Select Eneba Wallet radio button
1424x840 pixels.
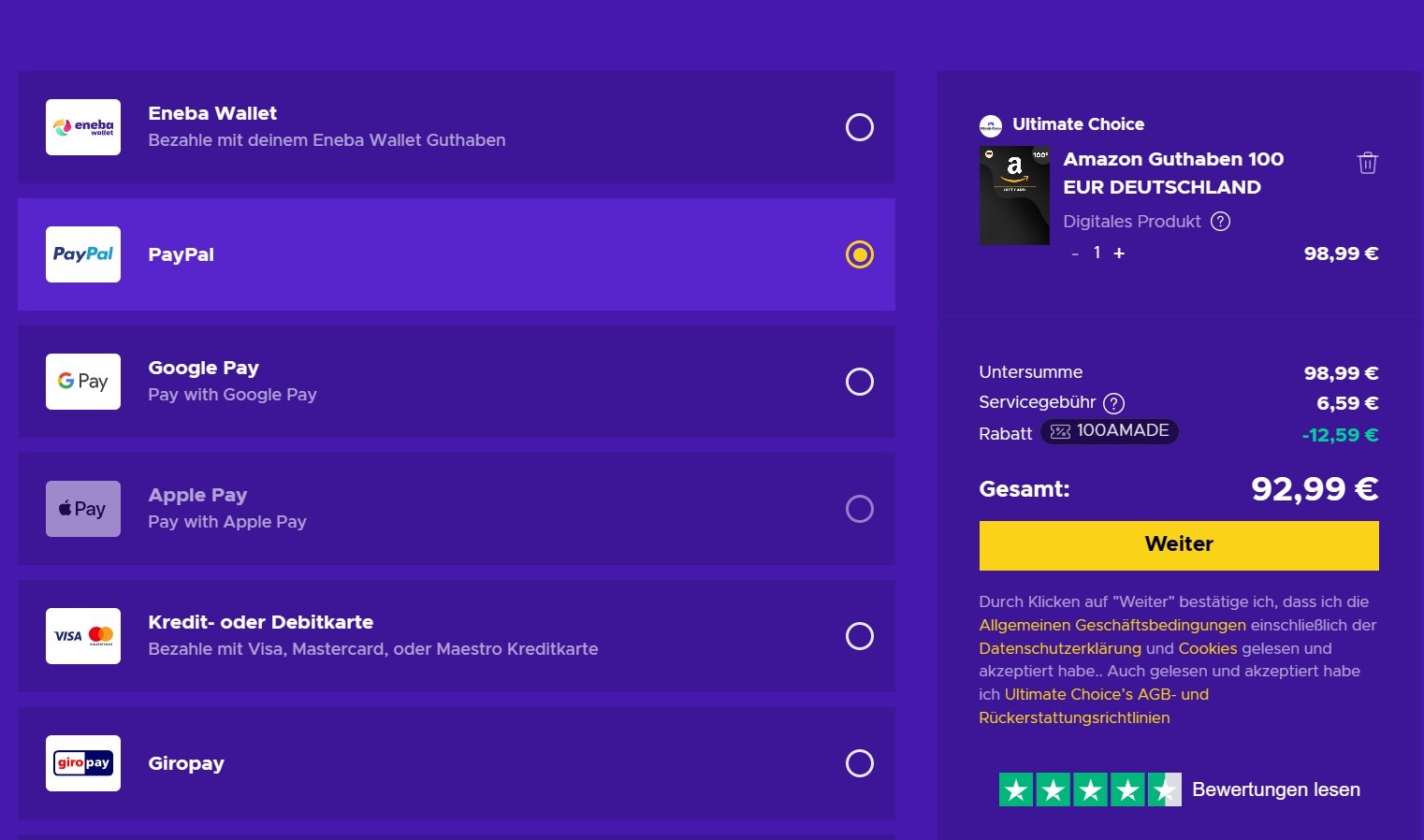859,127
